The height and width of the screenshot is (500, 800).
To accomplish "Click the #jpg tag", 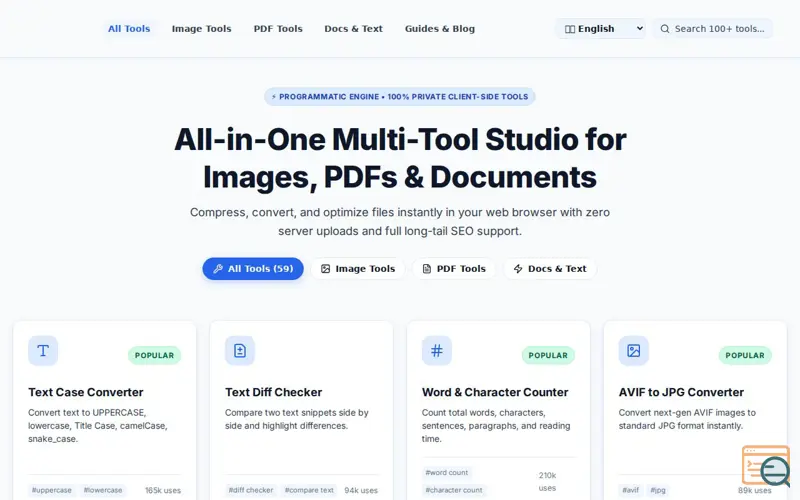I will (658, 490).
